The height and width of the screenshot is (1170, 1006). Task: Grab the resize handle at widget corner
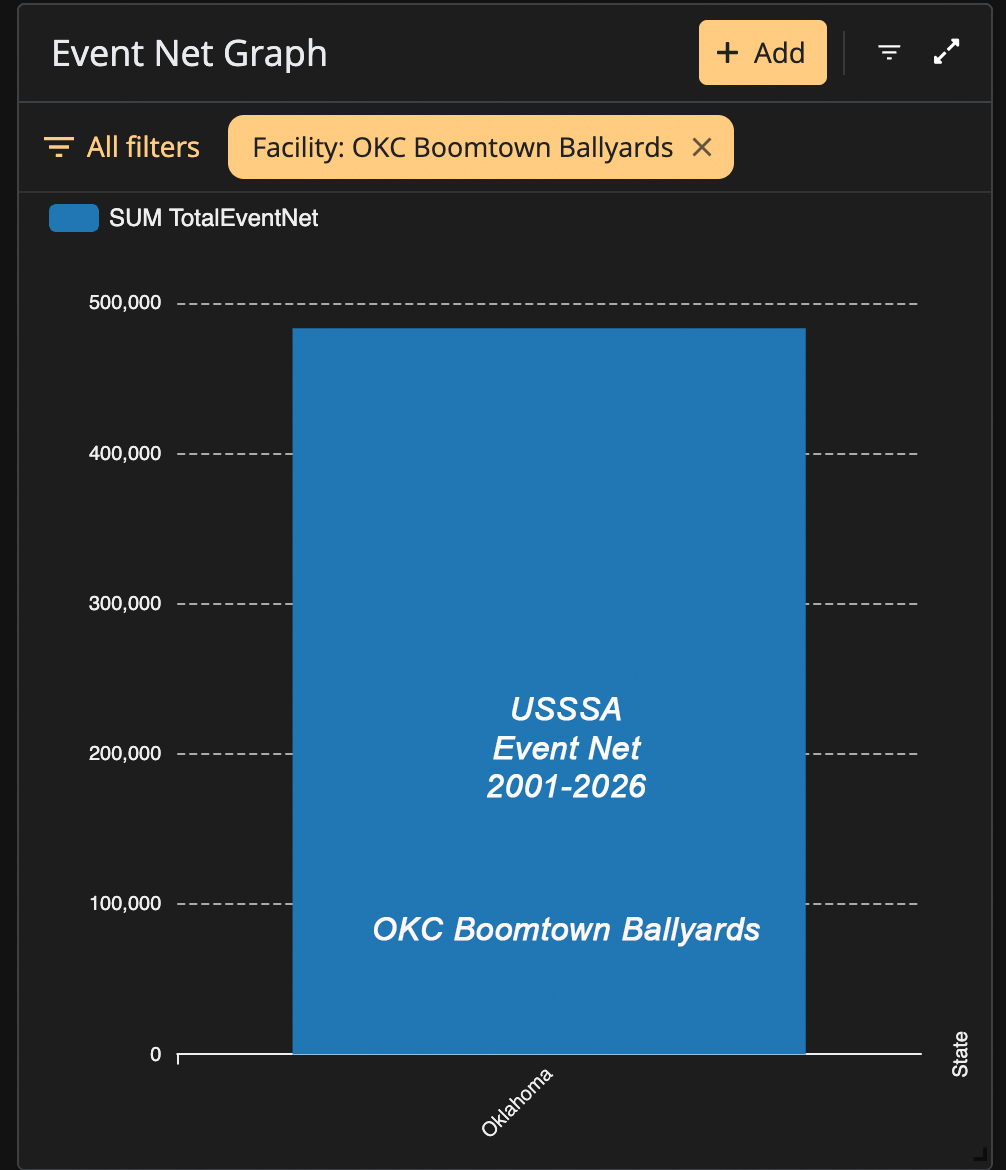coord(981,1154)
